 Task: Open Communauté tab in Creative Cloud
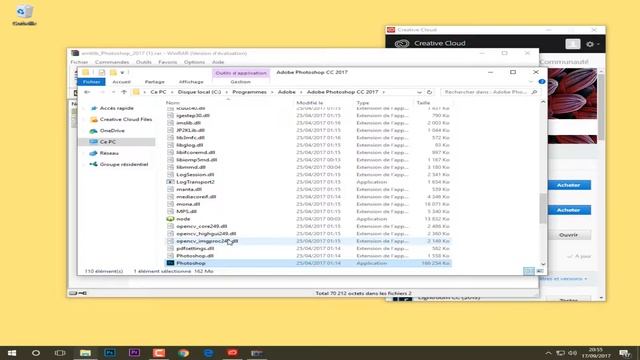click(564, 62)
